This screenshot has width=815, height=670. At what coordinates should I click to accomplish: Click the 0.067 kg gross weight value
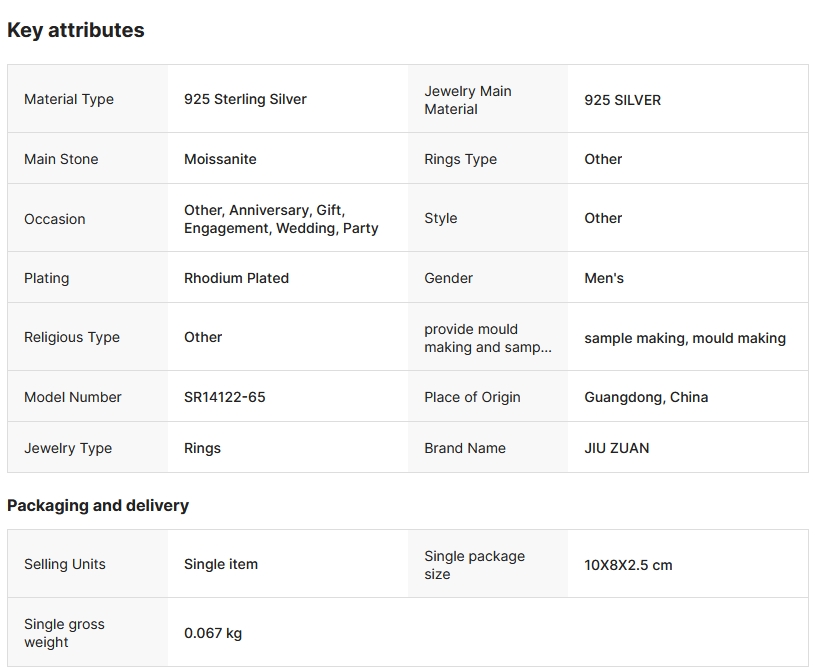[213, 633]
